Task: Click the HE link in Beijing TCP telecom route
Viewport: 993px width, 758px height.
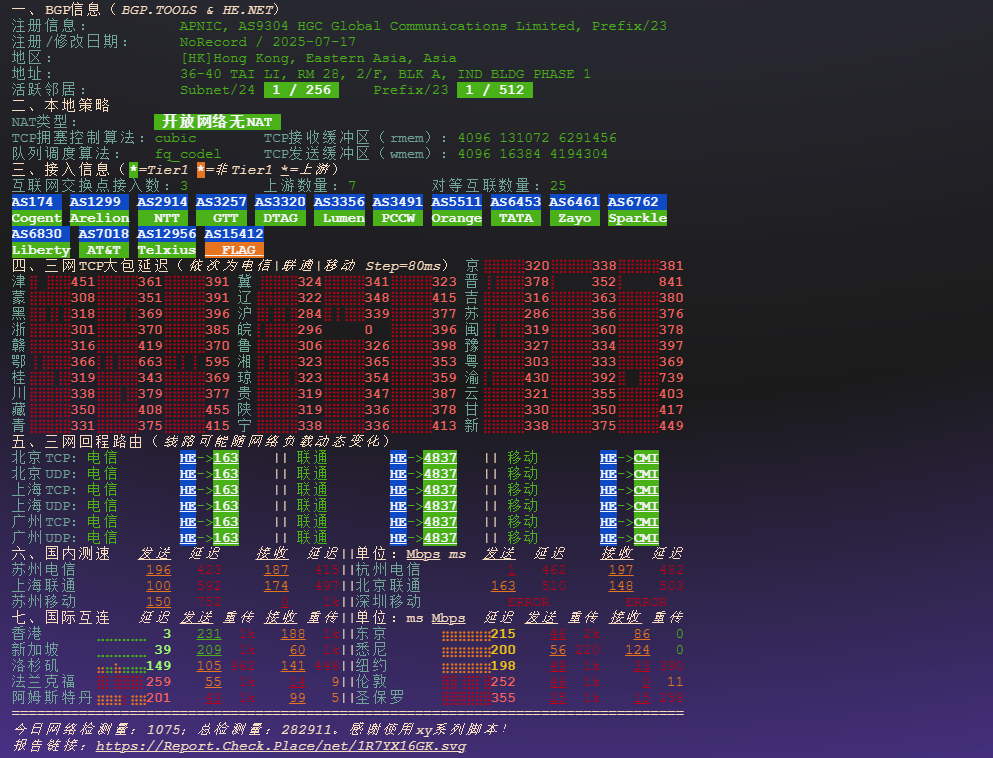Action: (x=188, y=458)
